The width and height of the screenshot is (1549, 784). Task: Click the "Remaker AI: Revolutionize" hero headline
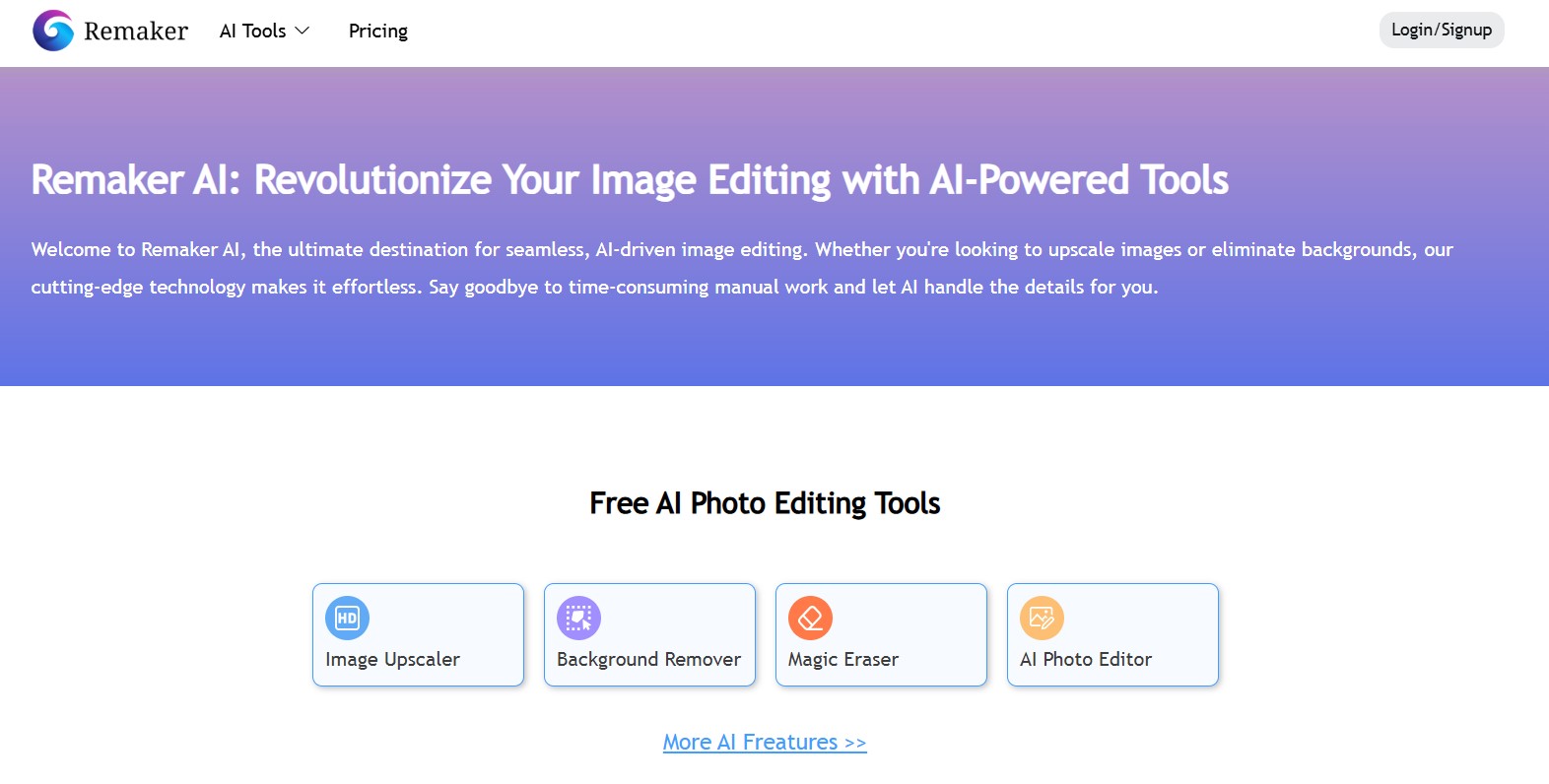[x=629, y=180]
